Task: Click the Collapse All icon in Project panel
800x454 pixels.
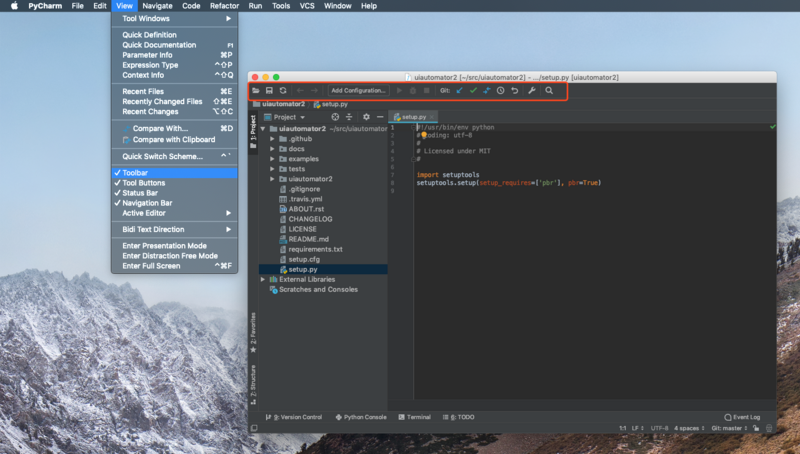Action: (x=349, y=117)
